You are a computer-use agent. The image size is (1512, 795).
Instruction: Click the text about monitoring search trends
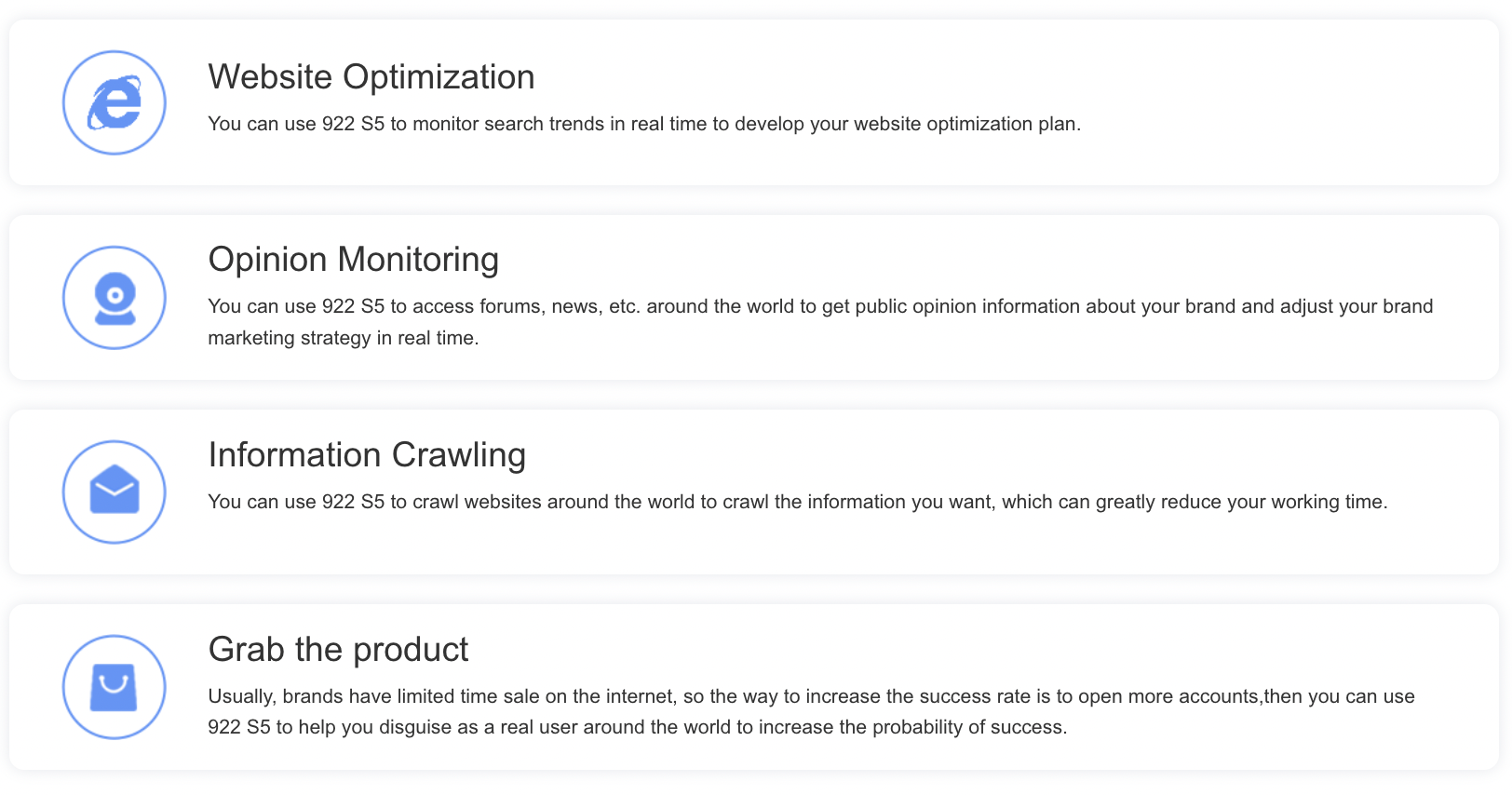(x=643, y=124)
